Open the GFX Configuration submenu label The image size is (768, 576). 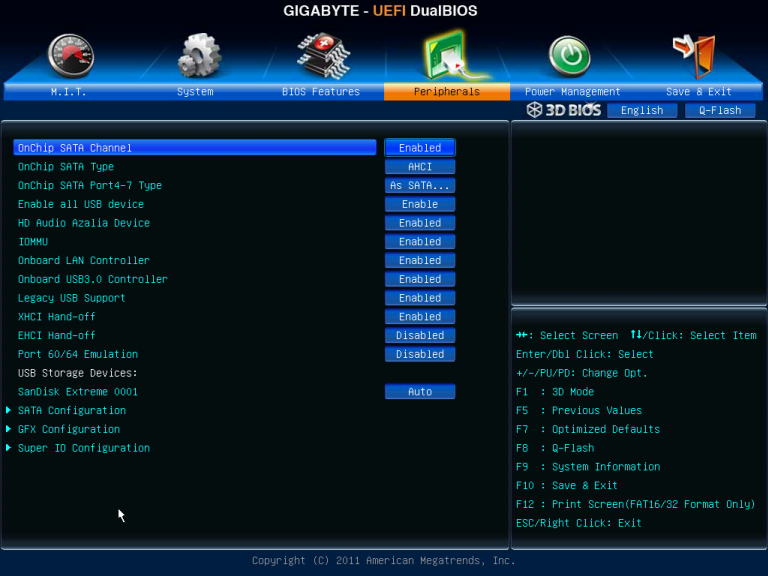pos(69,429)
